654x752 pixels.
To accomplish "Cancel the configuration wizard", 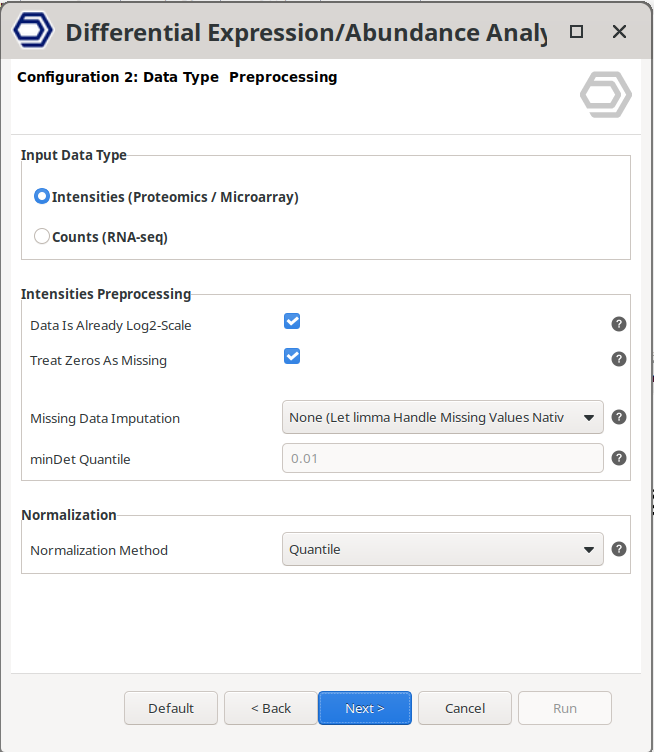I will (465, 708).
